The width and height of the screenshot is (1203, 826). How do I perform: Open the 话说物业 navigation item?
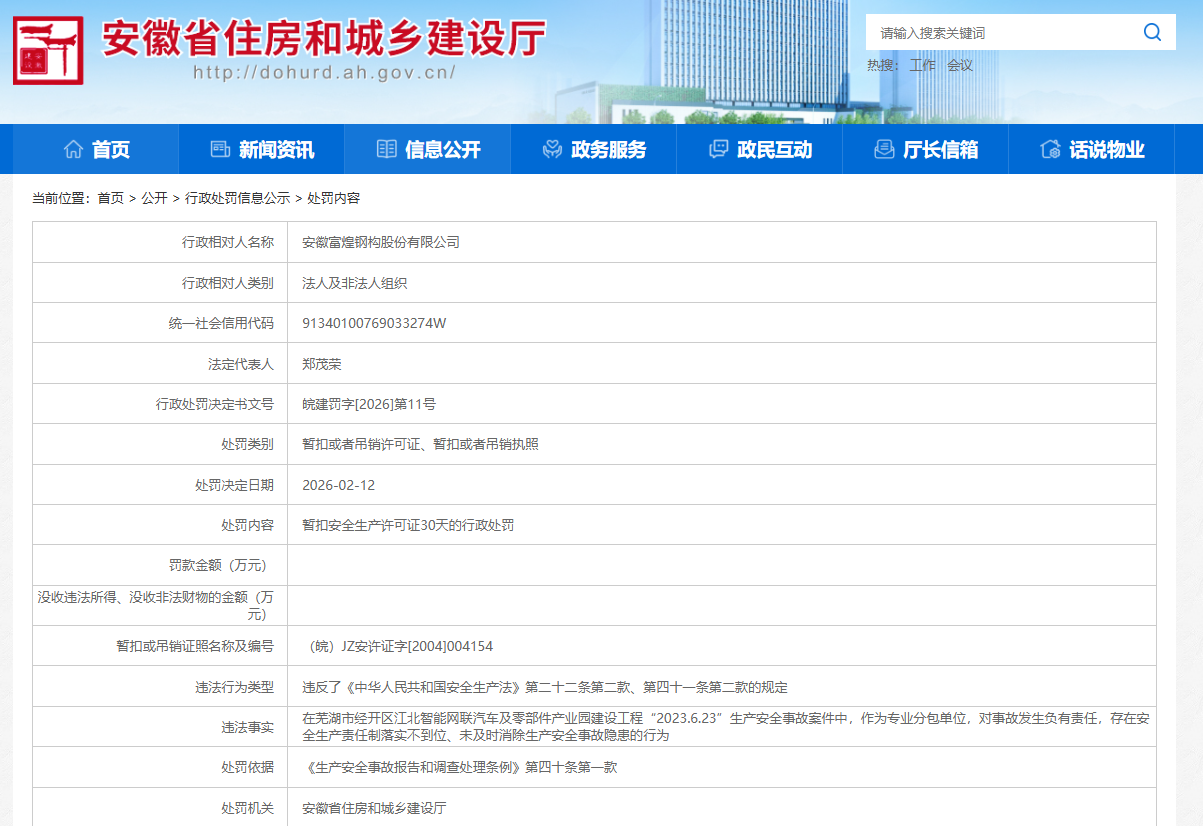coord(1106,150)
